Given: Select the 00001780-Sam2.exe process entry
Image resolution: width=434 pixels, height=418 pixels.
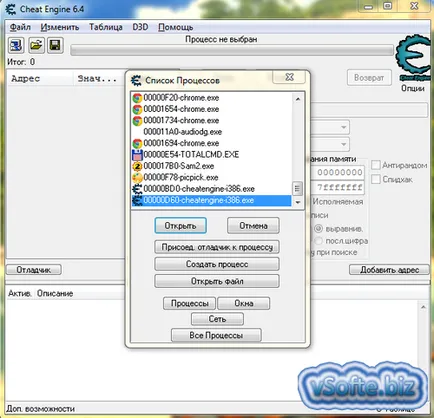Looking at the screenshot, I should pyautogui.click(x=178, y=166).
